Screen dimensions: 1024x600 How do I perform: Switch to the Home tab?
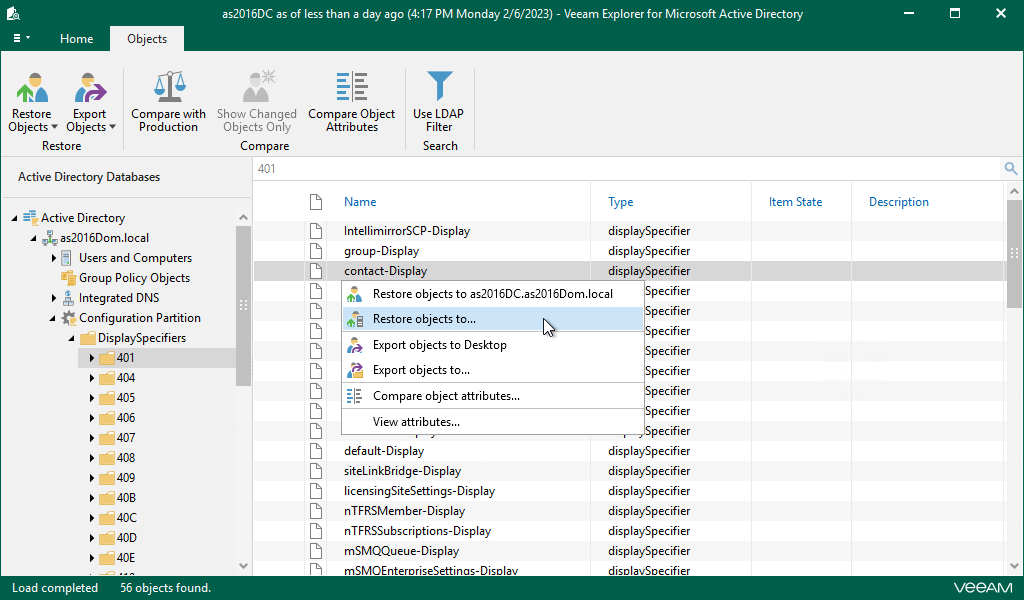[x=76, y=39]
